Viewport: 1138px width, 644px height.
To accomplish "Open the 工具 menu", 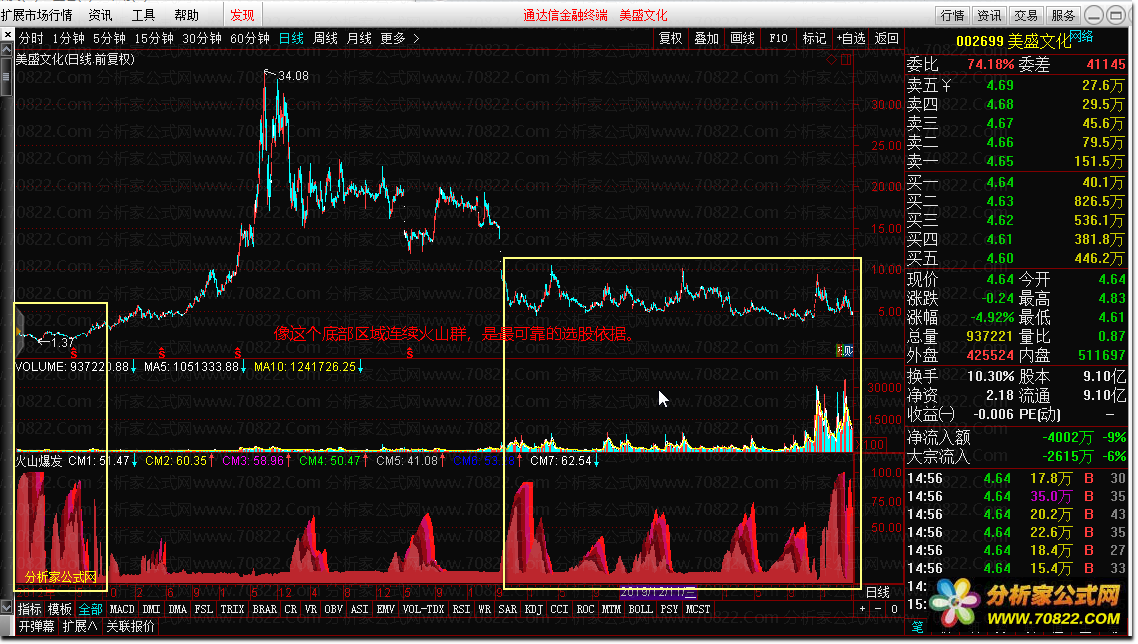I will [144, 15].
